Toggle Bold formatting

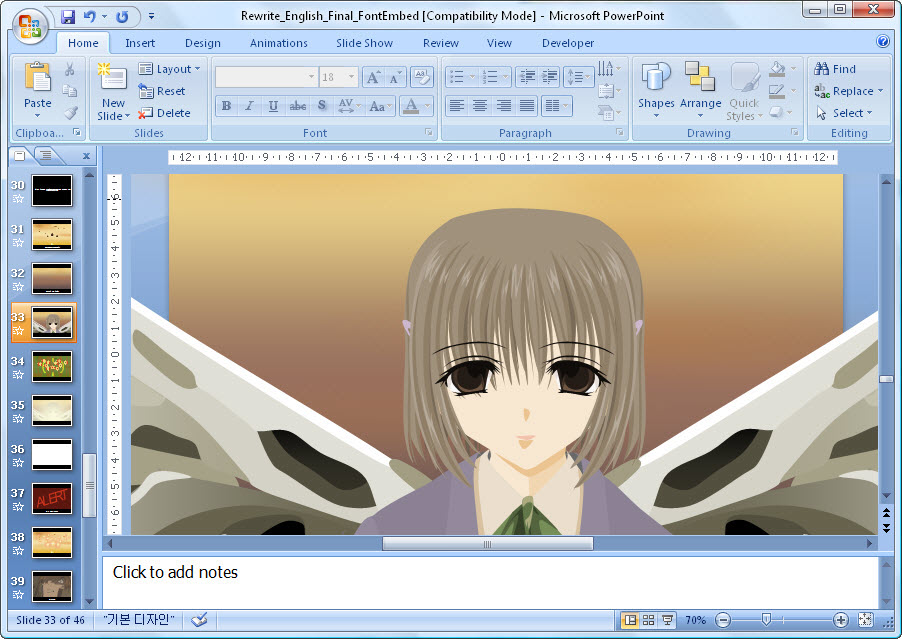click(226, 106)
